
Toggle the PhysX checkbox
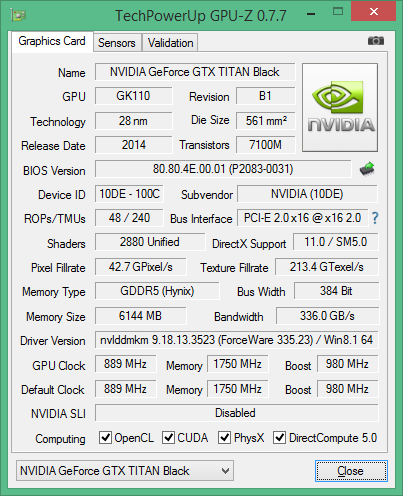(224, 437)
